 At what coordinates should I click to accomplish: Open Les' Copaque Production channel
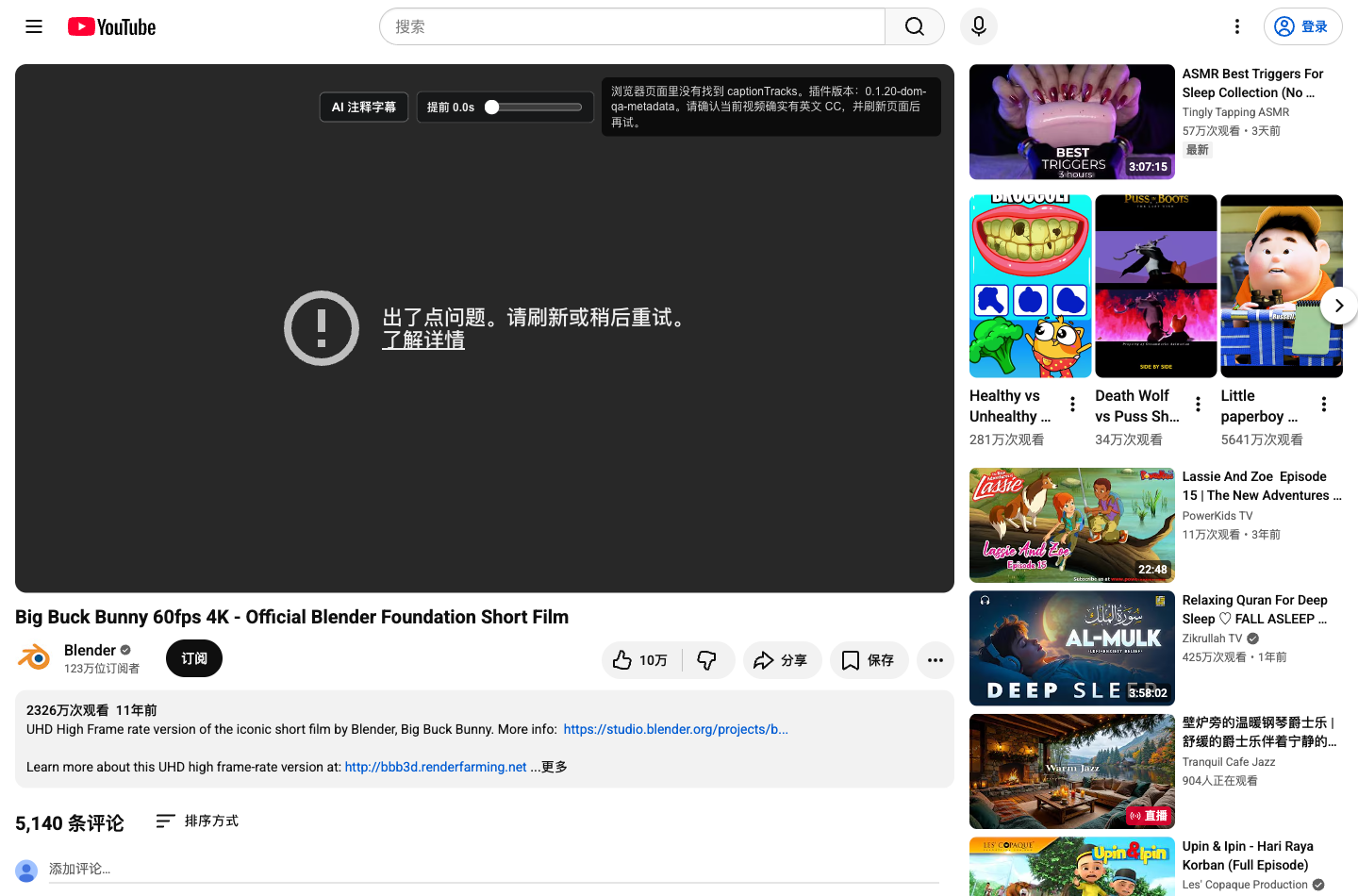[x=1245, y=885]
